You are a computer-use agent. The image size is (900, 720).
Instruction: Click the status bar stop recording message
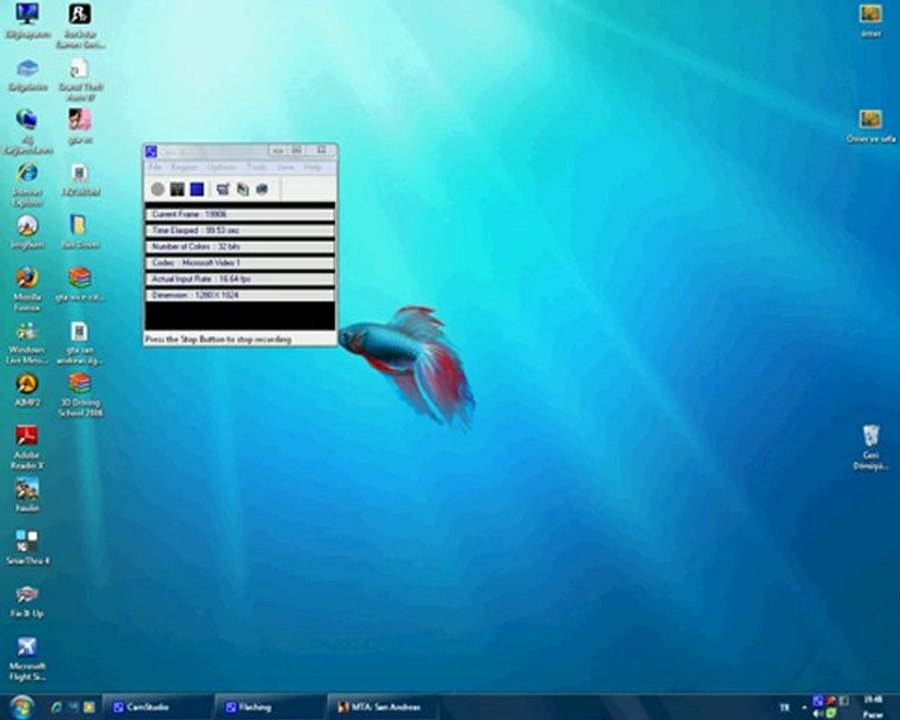coord(218,339)
